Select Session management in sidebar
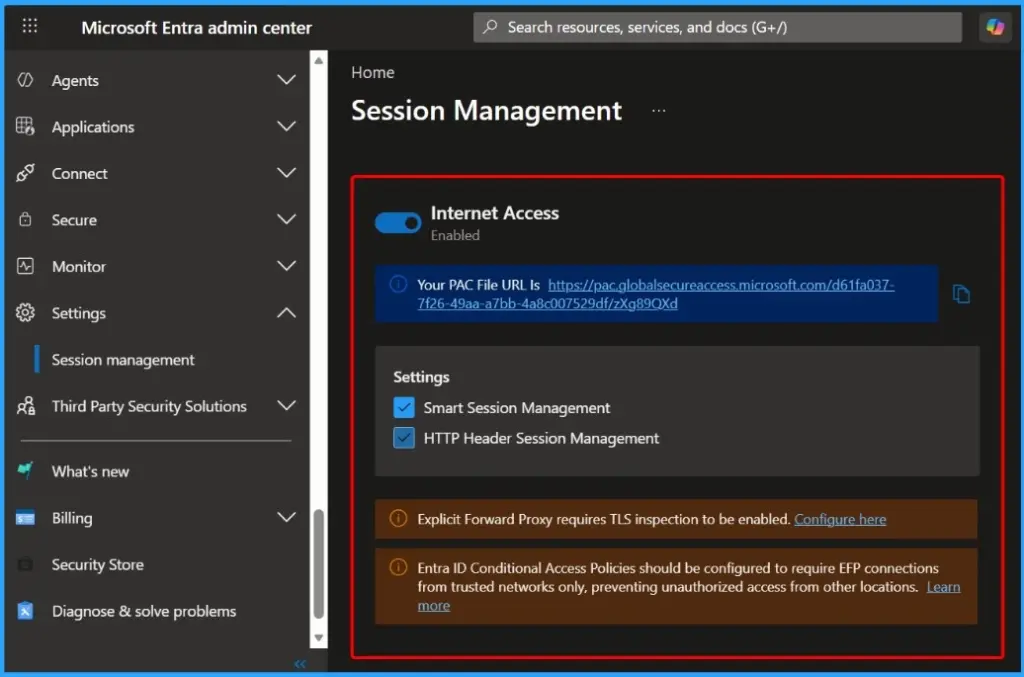Viewport: 1024px width, 677px height. pyautogui.click(x=123, y=360)
